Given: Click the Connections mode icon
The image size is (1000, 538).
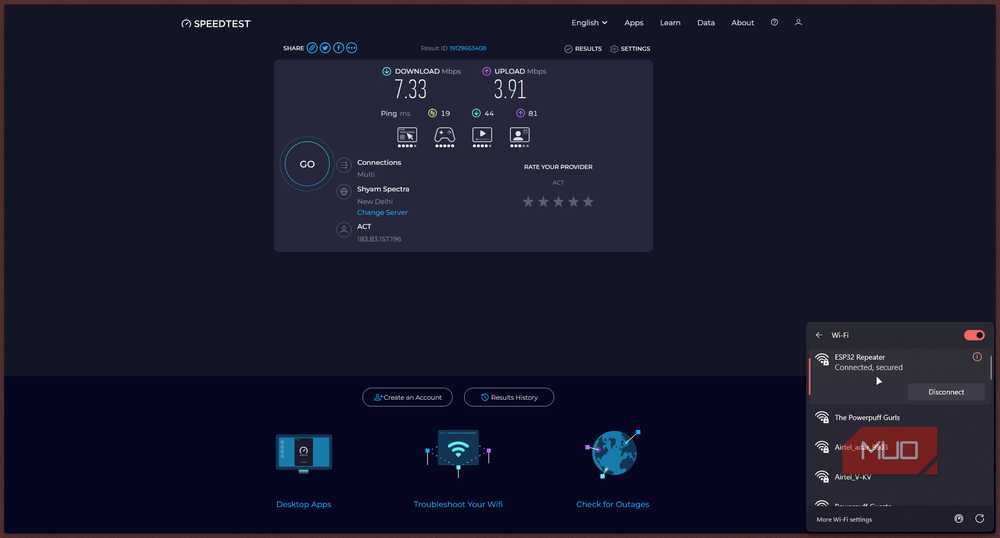Looking at the screenshot, I should [x=344, y=165].
